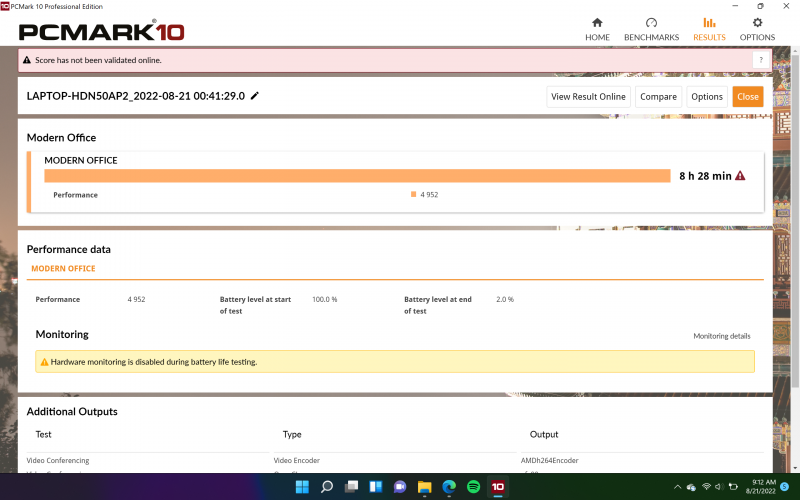The height and width of the screenshot is (500, 800).
Task: Launch Microsoft Edge from the taskbar
Action: [x=449, y=487]
